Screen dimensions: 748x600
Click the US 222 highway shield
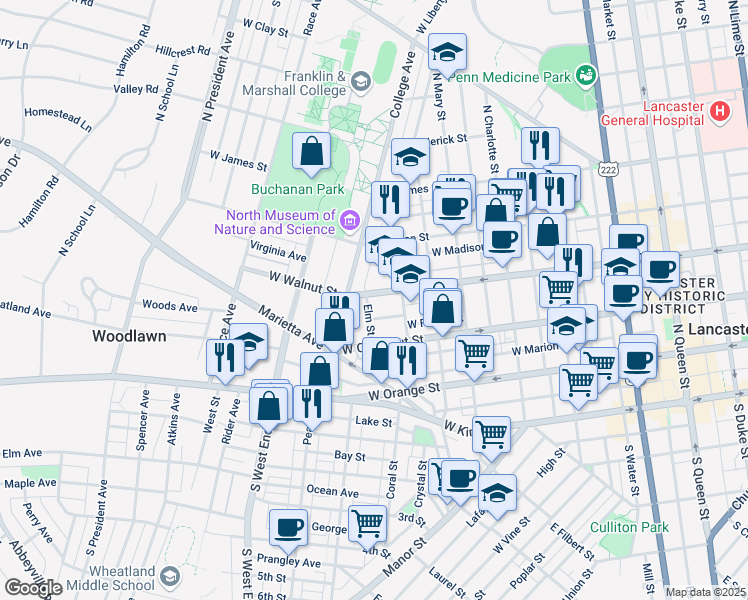(x=609, y=169)
